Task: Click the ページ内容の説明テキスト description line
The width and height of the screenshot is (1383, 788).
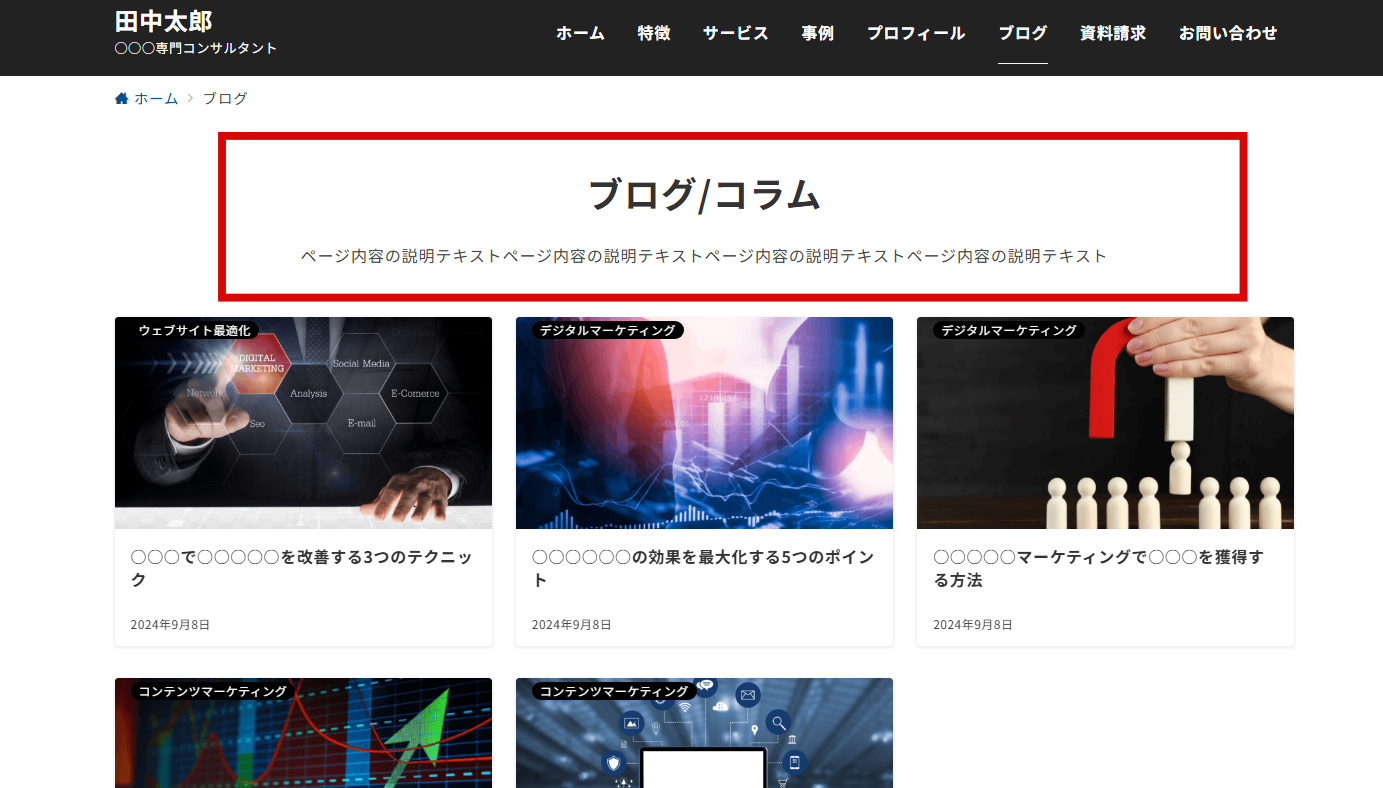Action: 704,256
